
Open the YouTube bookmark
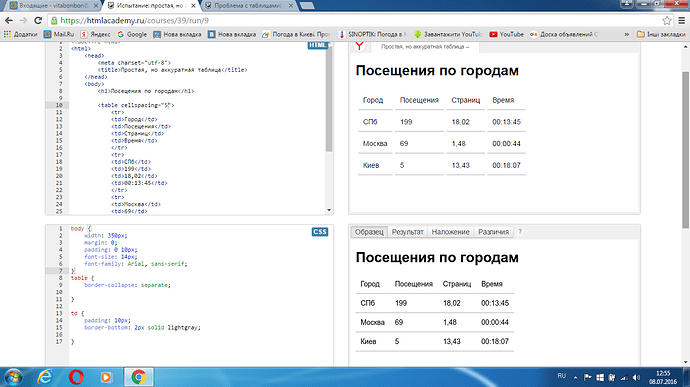506,34
